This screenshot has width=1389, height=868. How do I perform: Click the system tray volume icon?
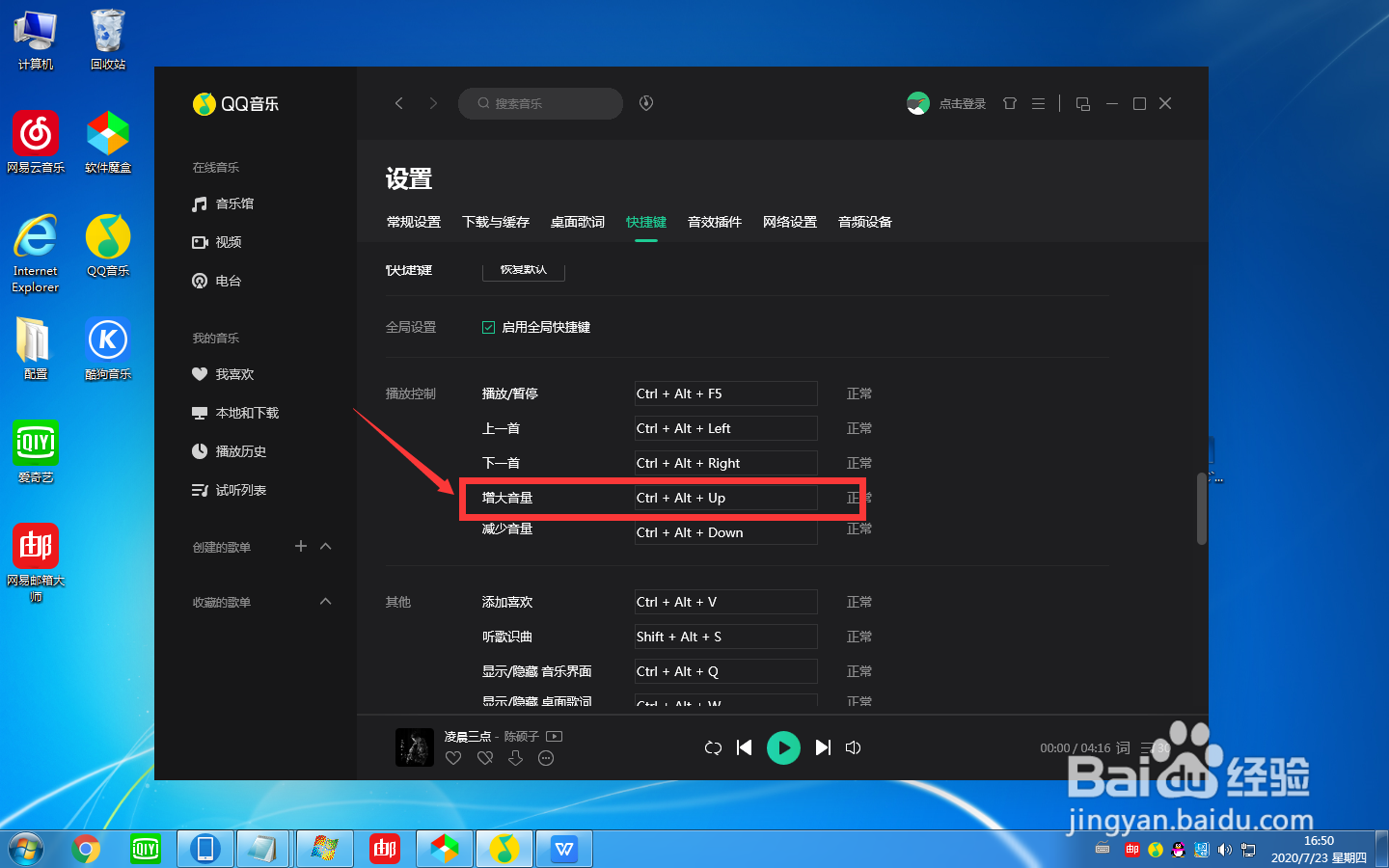coord(1224,850)
